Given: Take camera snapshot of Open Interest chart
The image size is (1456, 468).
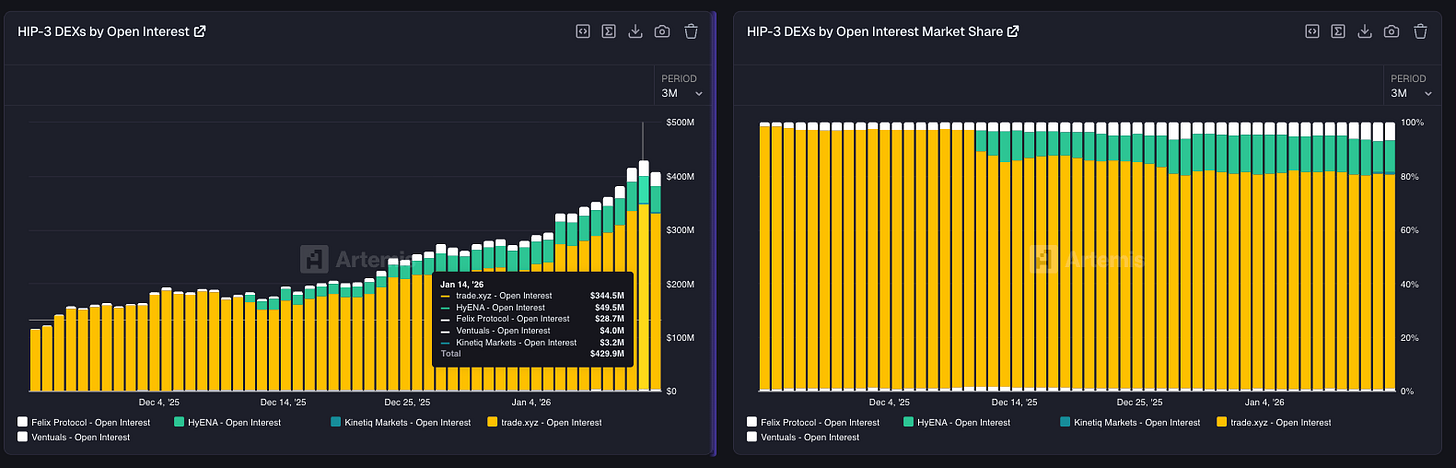Looking at the screenshot, I should coord(662,31).
